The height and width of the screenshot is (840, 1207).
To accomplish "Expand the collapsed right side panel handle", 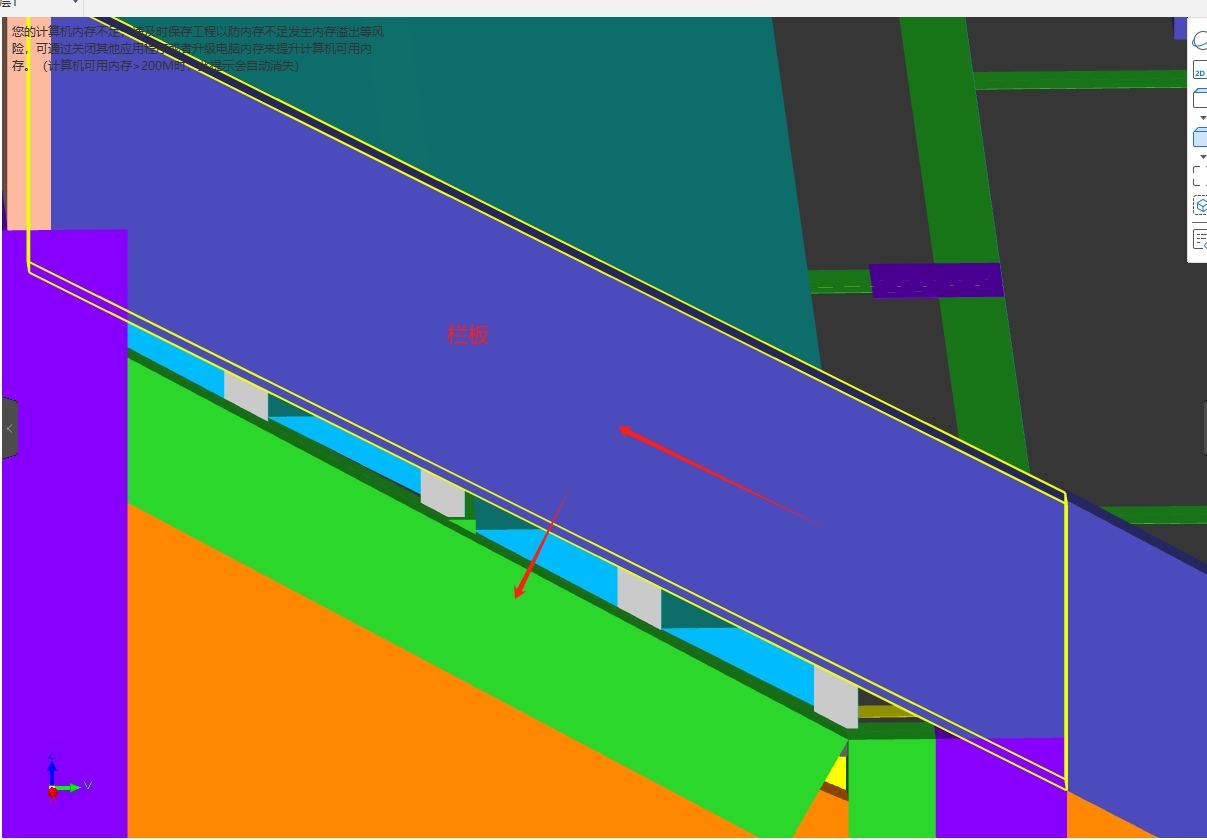I will coord(1204,428).
